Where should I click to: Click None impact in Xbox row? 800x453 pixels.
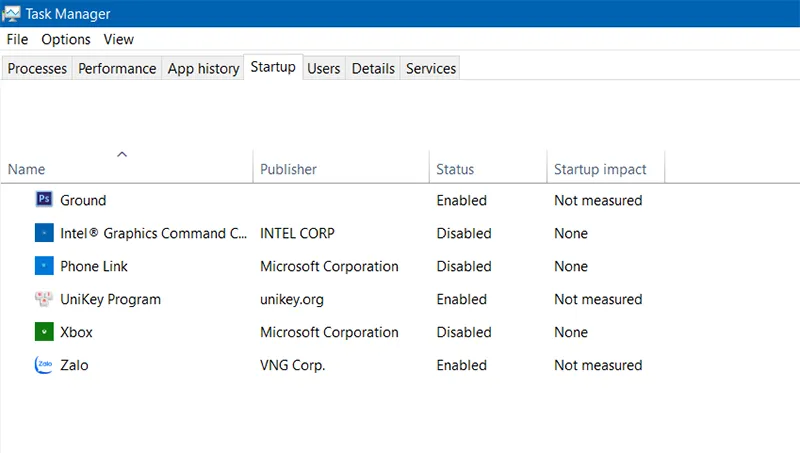point(571,332)
